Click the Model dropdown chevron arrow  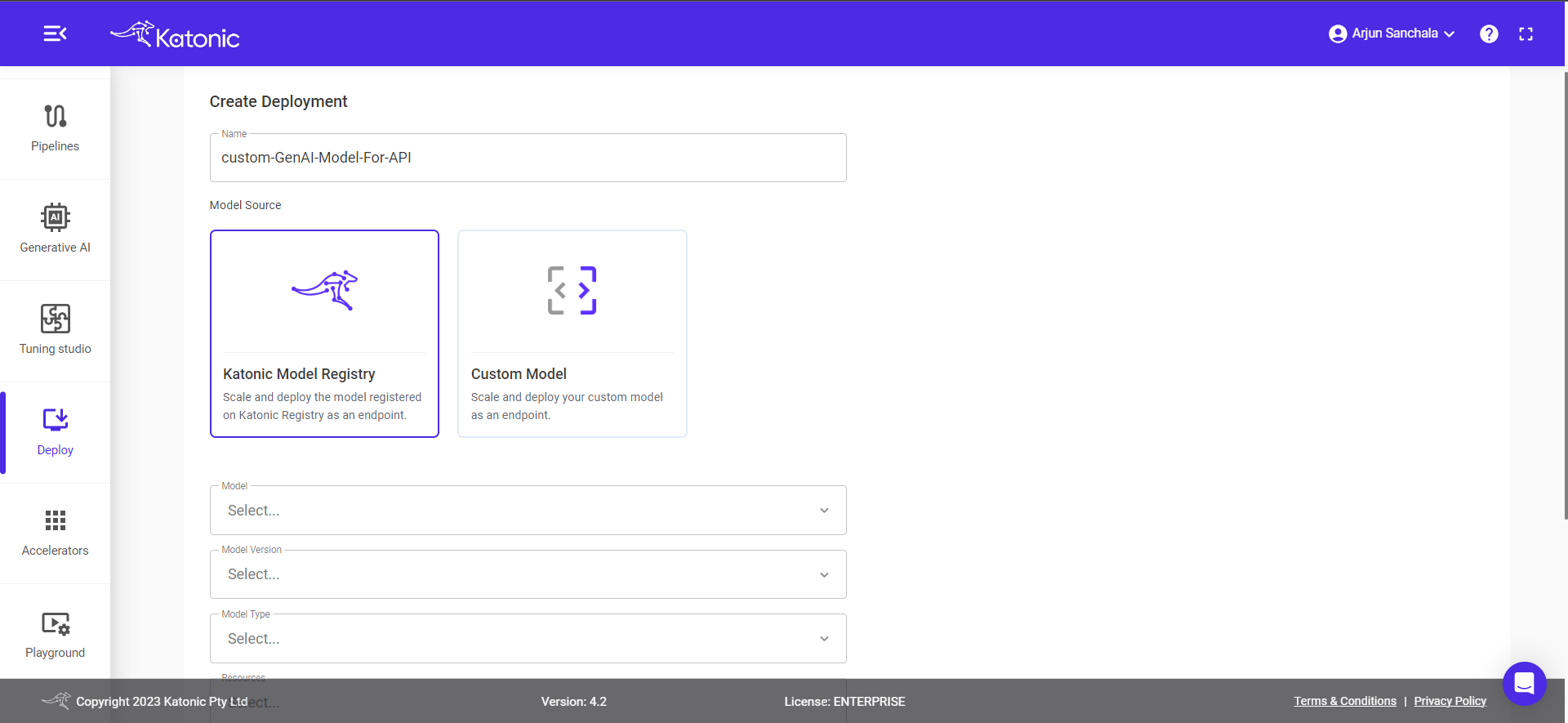click(x=824, y=511)
